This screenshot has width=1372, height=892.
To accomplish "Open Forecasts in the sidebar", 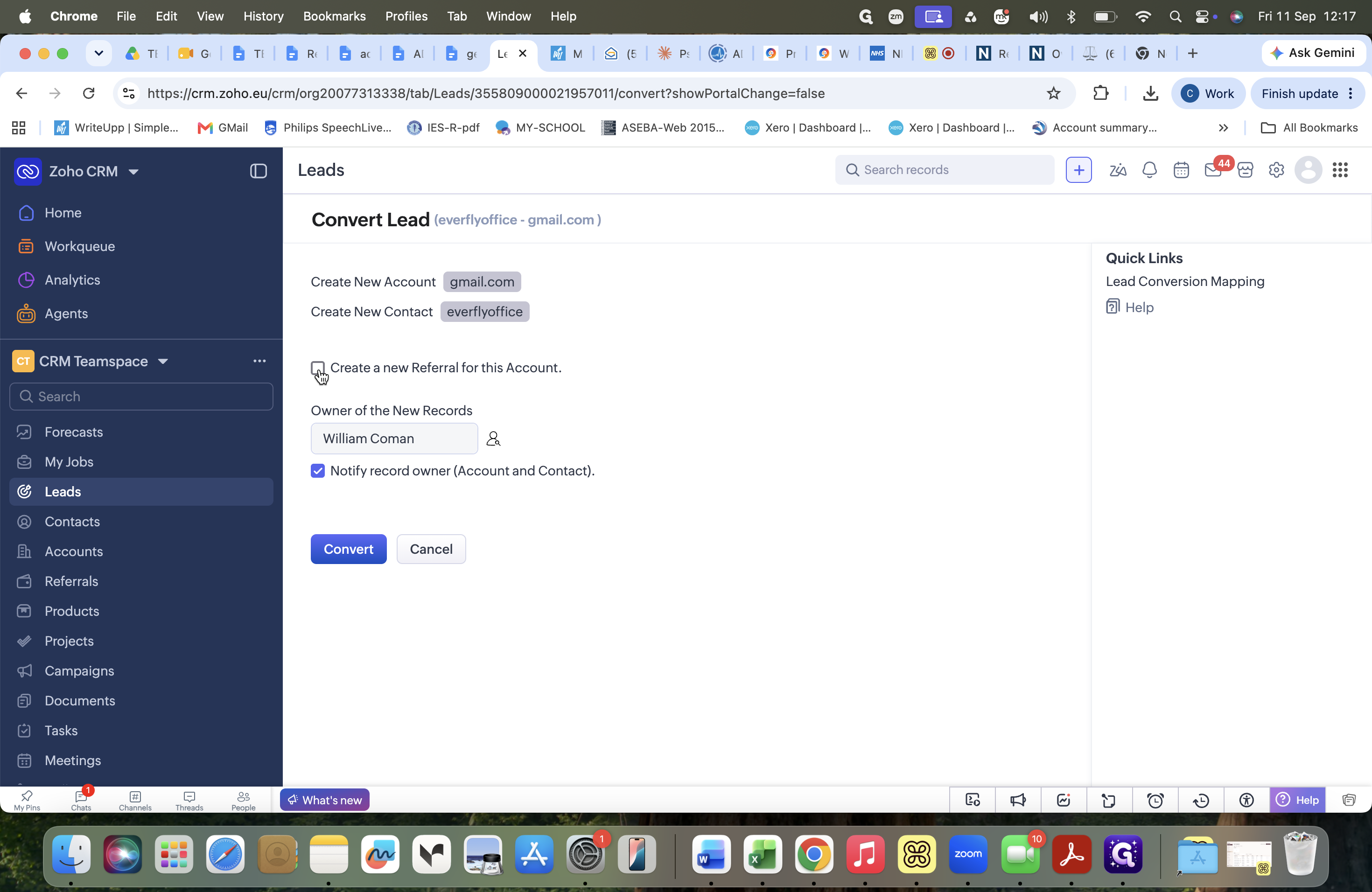I will coord(141,432).
